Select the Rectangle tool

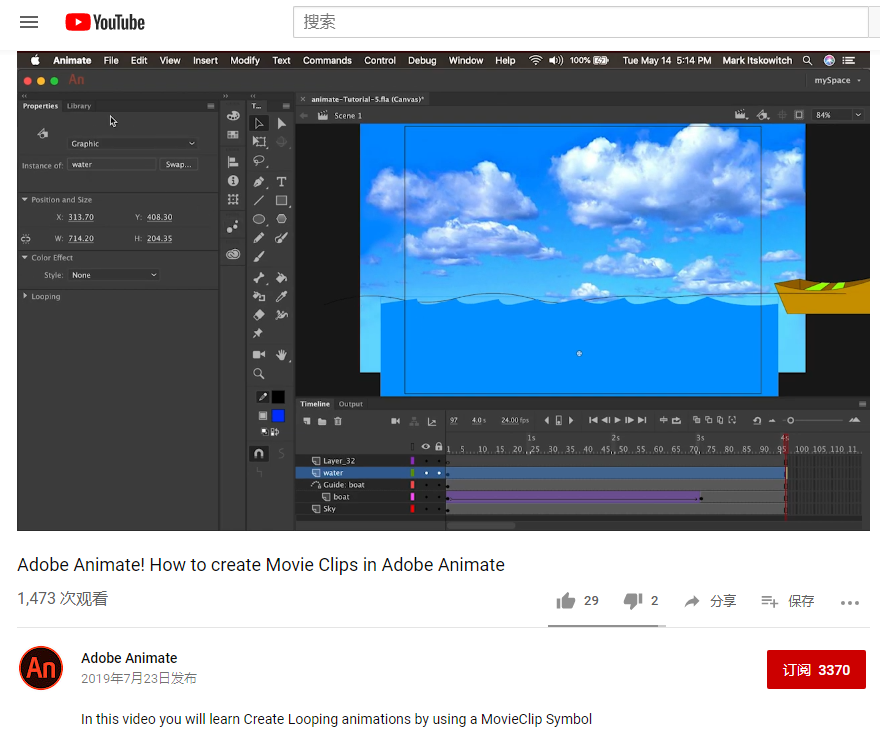coord(282,200)
